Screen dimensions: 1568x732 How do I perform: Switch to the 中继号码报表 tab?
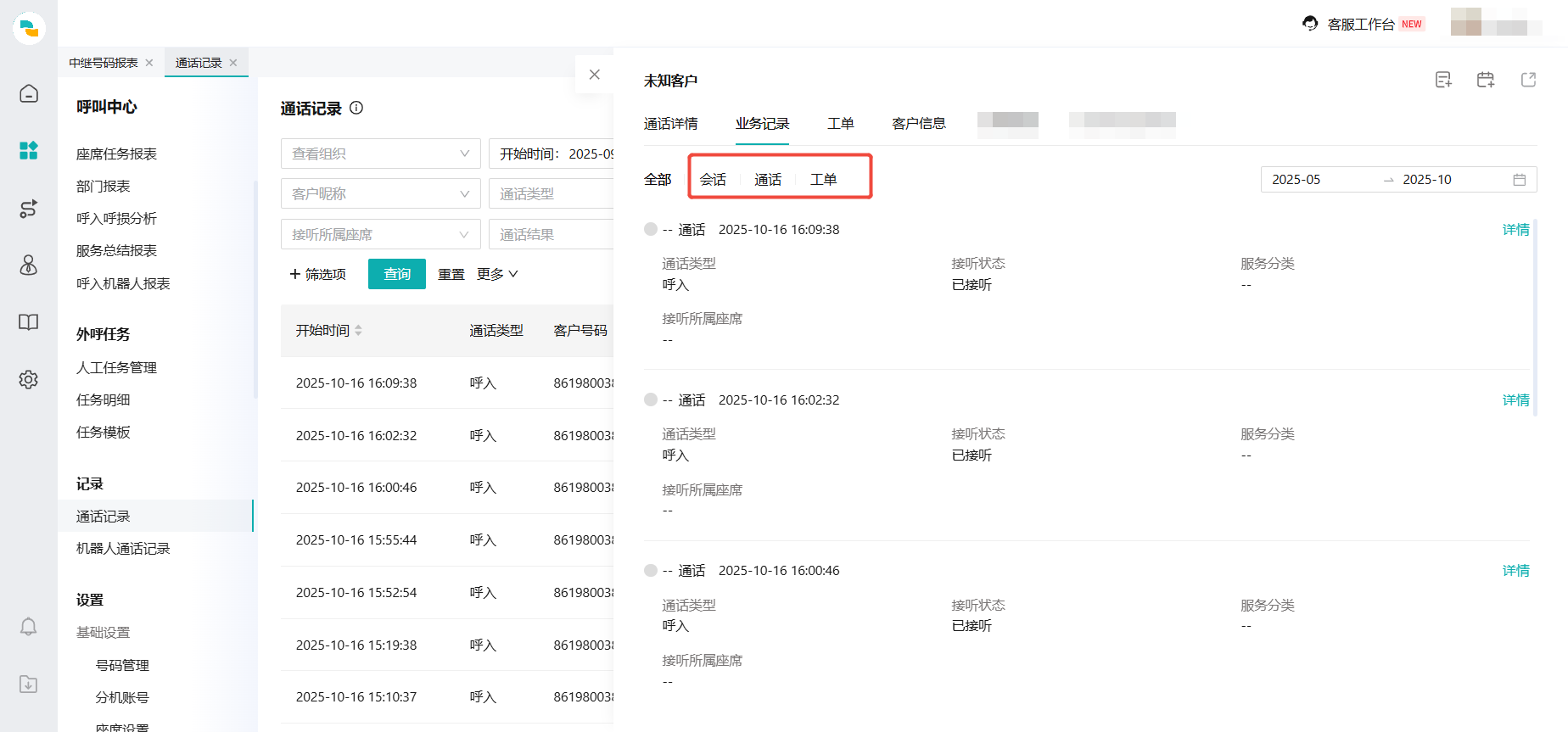(x=104, y=63)
